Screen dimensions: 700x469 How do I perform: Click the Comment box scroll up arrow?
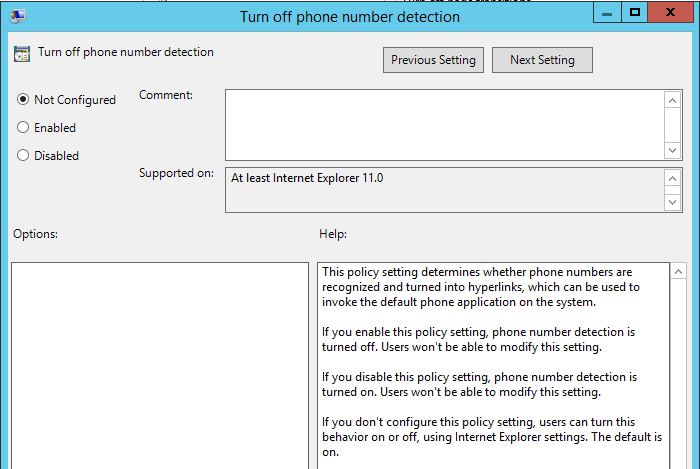click(673, 99)
